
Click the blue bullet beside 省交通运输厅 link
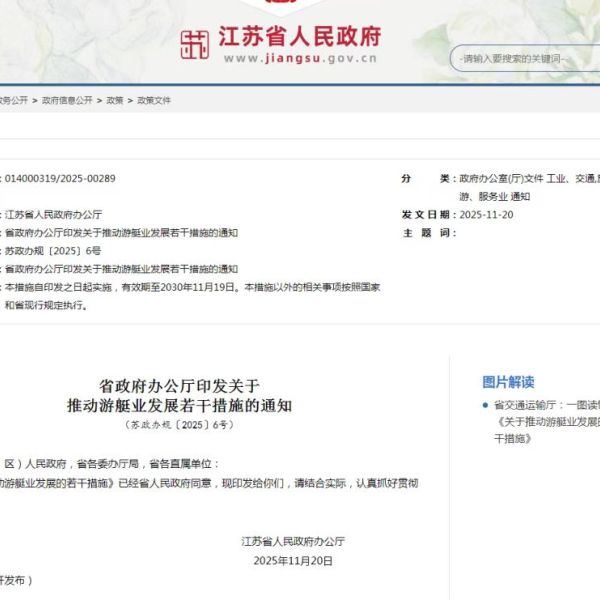(485, 406)
